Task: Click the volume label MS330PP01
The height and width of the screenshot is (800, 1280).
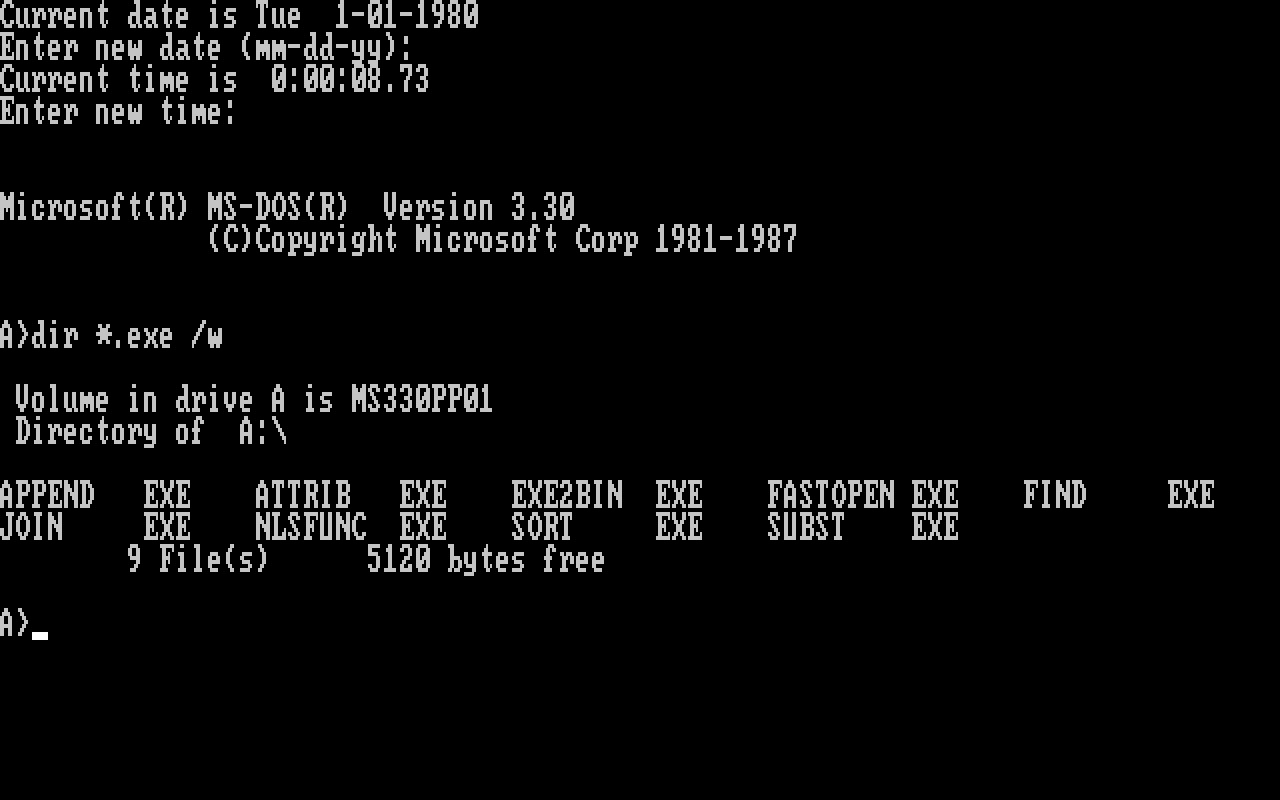Action: click(x=424, y=400)
